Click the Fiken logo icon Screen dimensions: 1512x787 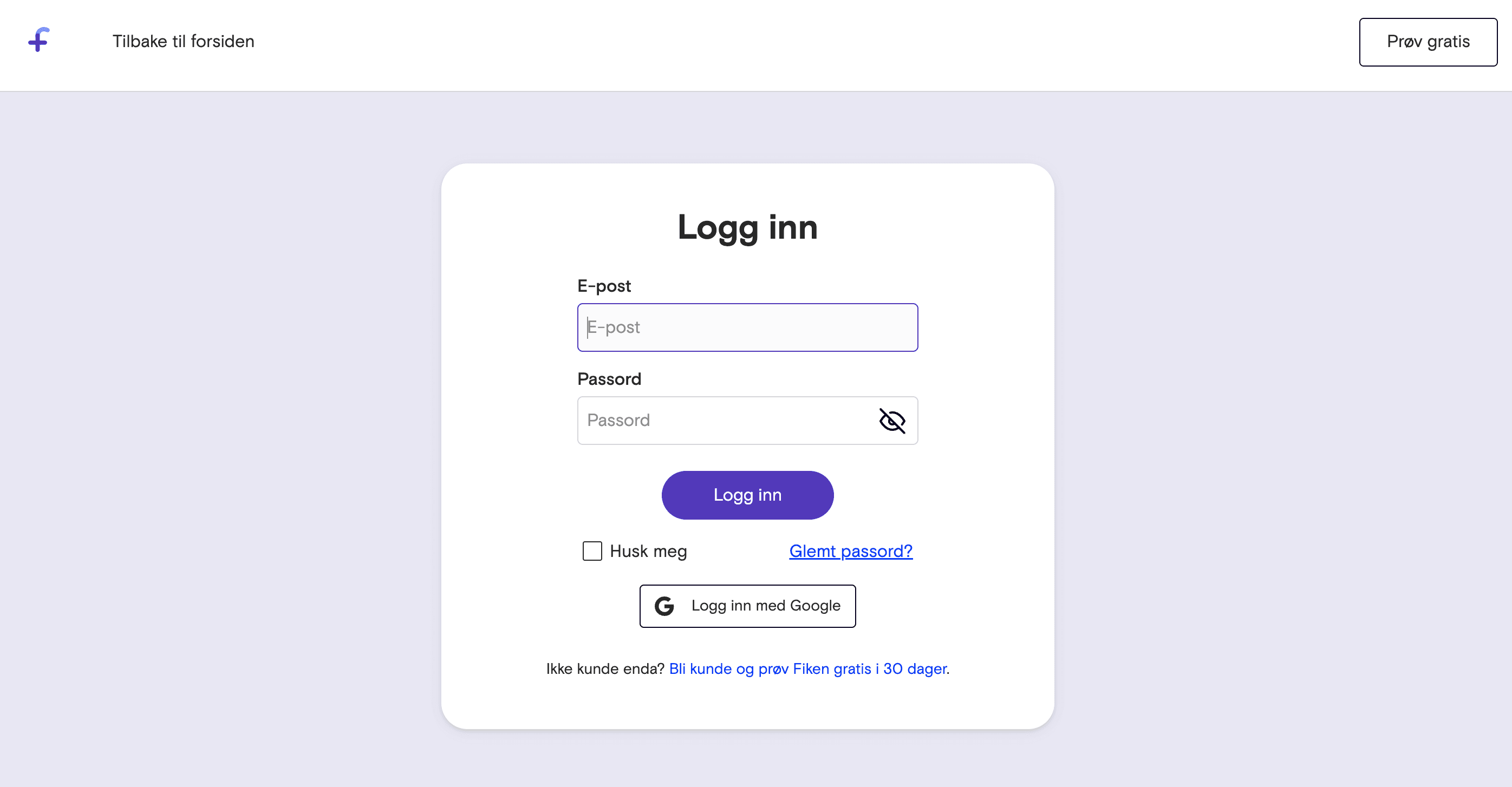click(x=39, y=40)
